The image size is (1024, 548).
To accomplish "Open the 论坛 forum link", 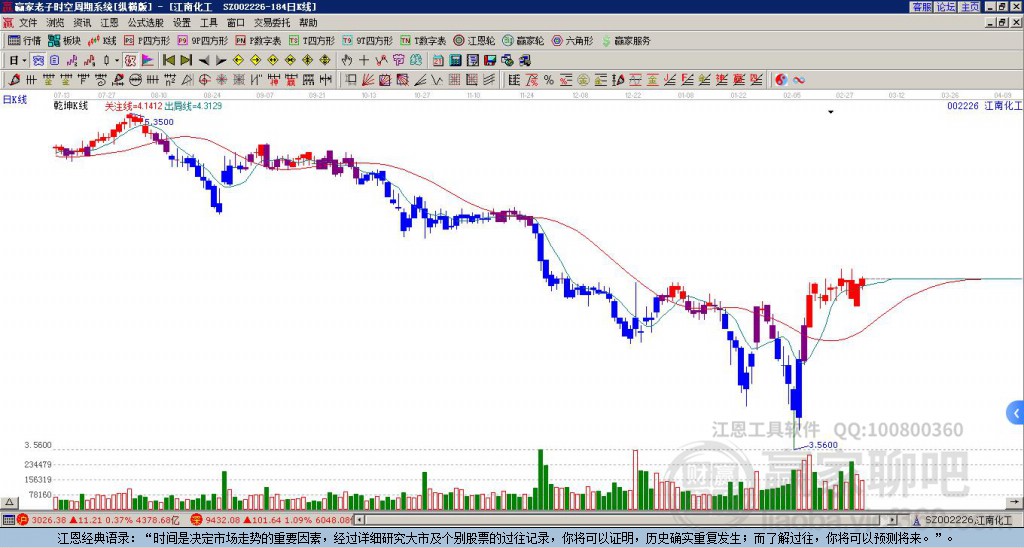I will pyautogui.click(x=945, y=7).
